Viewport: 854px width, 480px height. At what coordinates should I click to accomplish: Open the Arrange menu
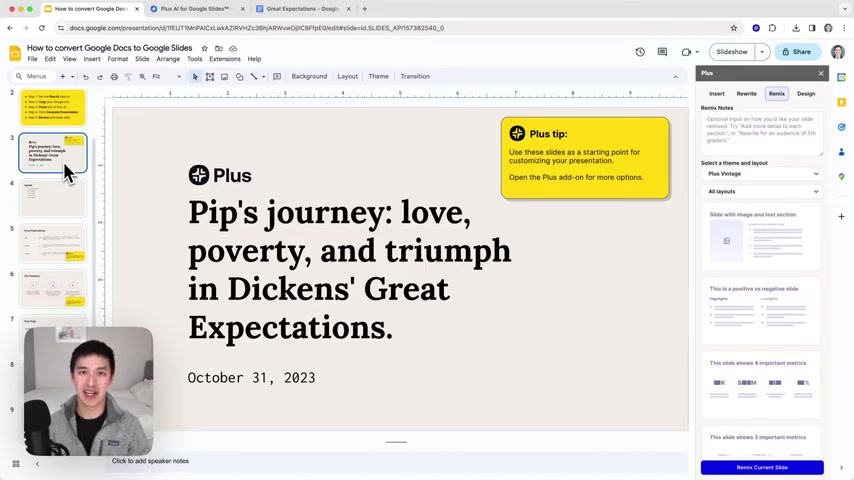coord(168,59)
